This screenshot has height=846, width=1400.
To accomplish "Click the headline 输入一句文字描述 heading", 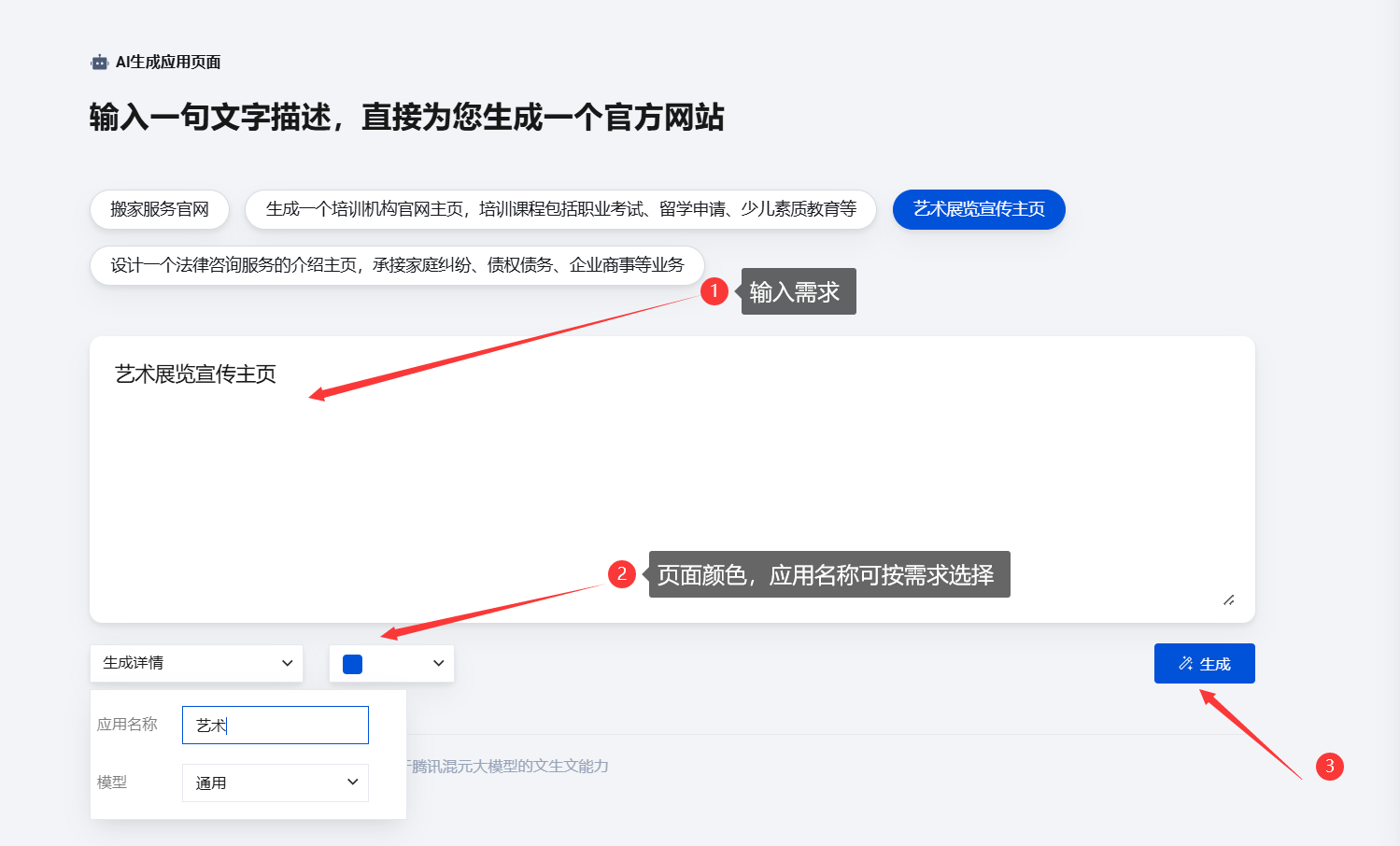I will pos(407,118).
